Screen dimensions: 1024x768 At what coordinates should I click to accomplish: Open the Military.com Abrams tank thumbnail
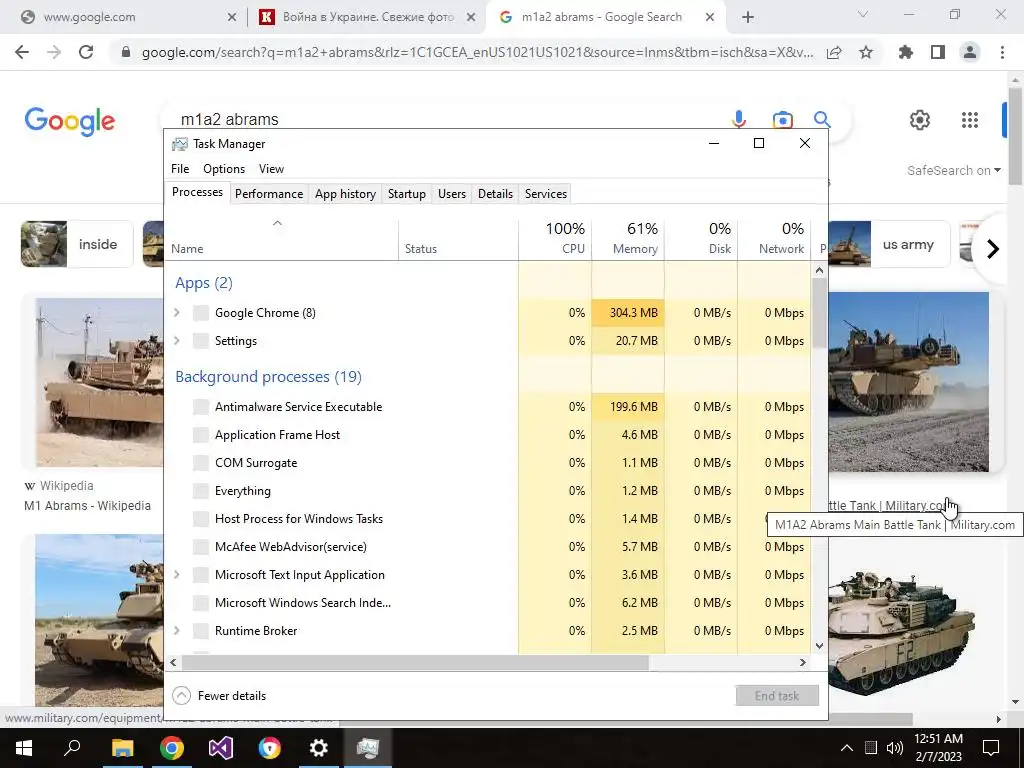[909, 381]
